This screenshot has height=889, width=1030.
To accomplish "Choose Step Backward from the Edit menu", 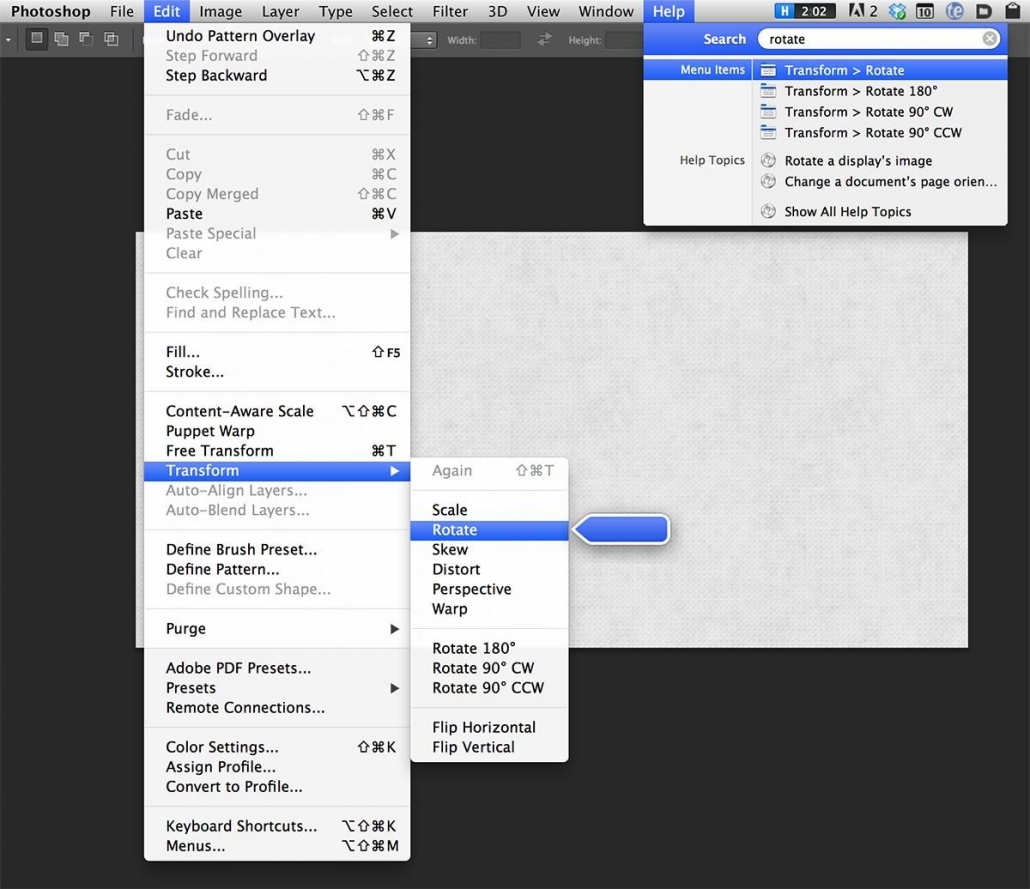I will tap(277, 76).
